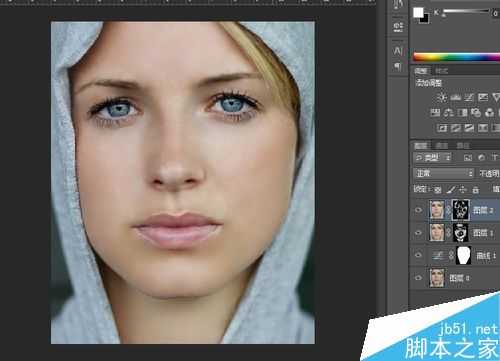
Task: Open the blend mode dropdown showing 正常
Action: point(444,173)
